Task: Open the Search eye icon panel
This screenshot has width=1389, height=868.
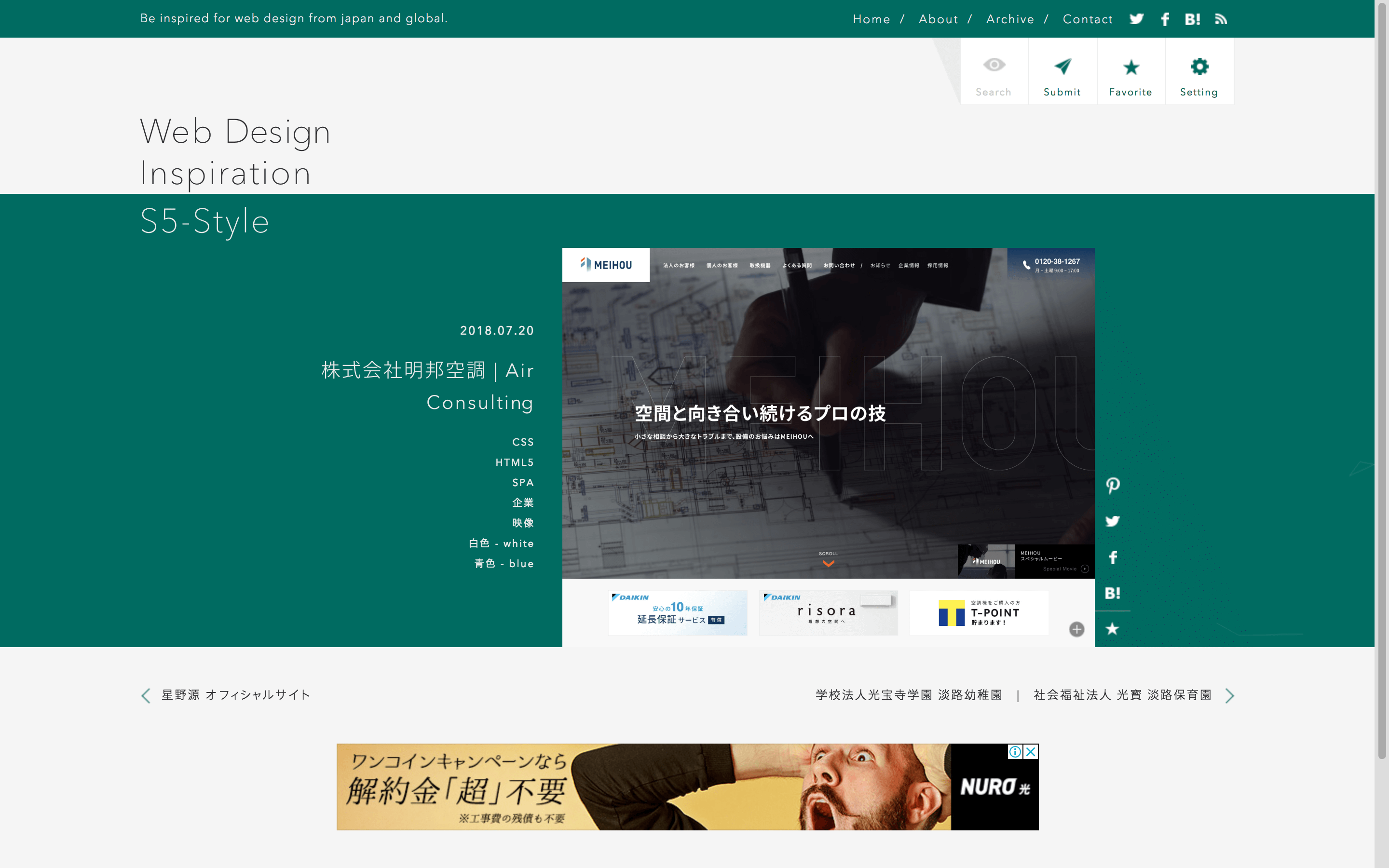Action: point(994,71)
